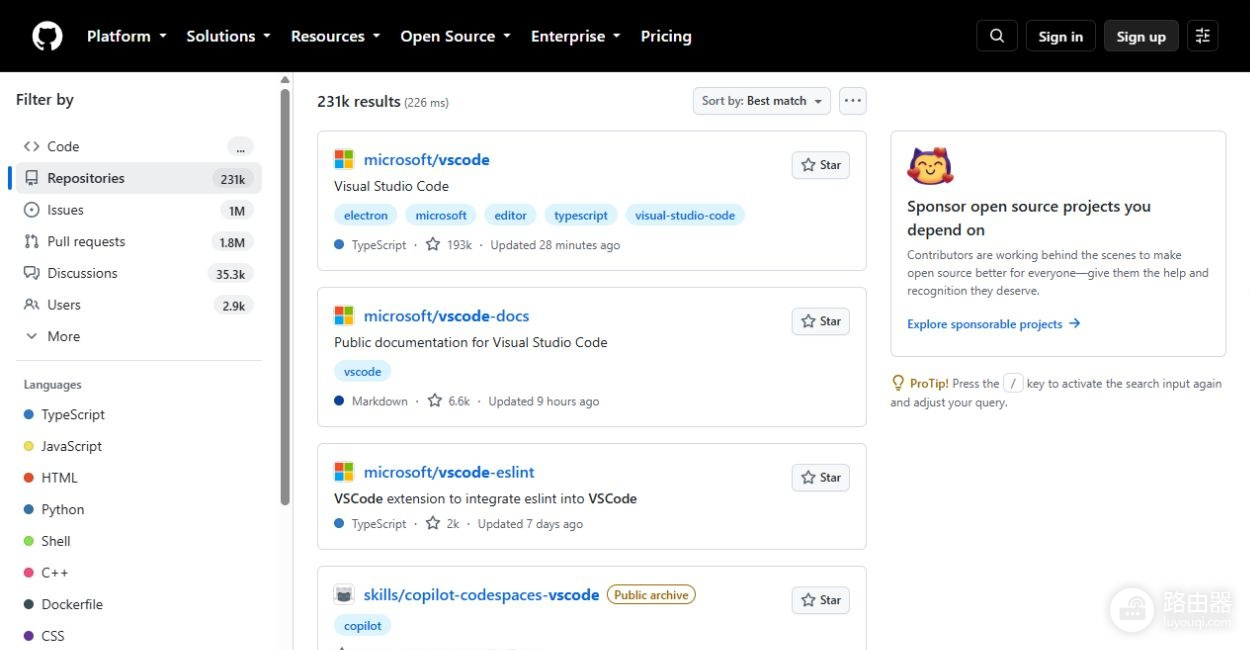
Task: Open appearance settings sliders icon
Action: pyautogui.click(x=1202, y=36)
